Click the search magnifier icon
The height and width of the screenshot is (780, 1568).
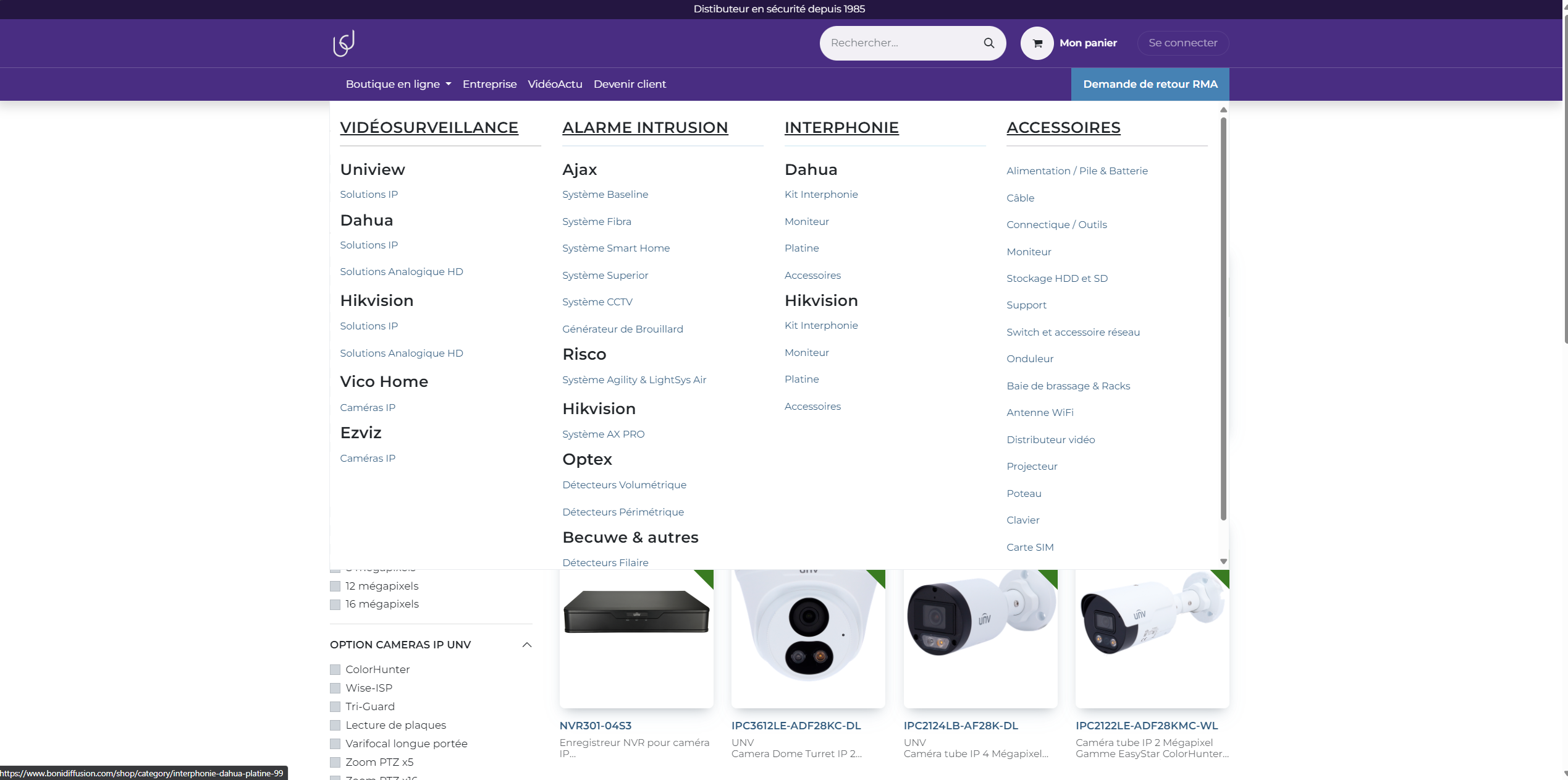pyautogui.click(x=989, y=43)
